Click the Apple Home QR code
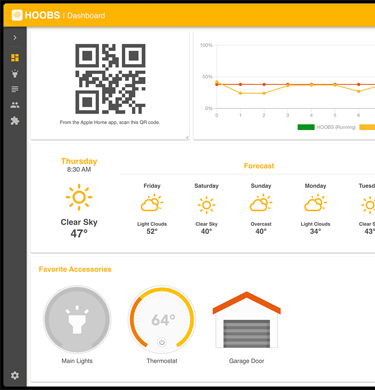Screen dimensions: 375x390 [x=110, y=79]
